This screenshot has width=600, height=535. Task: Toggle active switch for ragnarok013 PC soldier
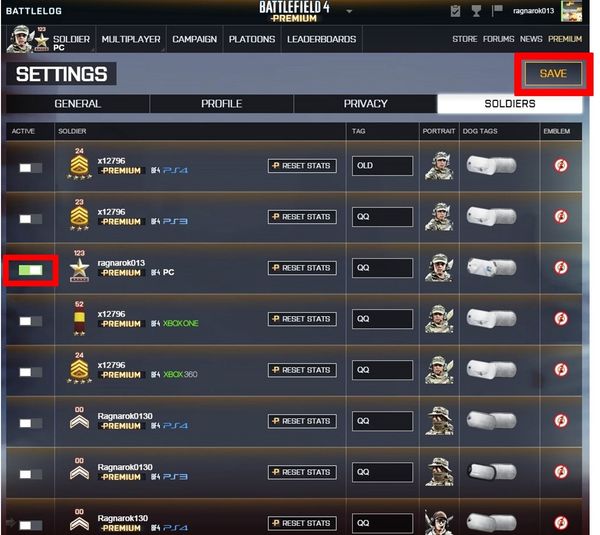point(31,270)
